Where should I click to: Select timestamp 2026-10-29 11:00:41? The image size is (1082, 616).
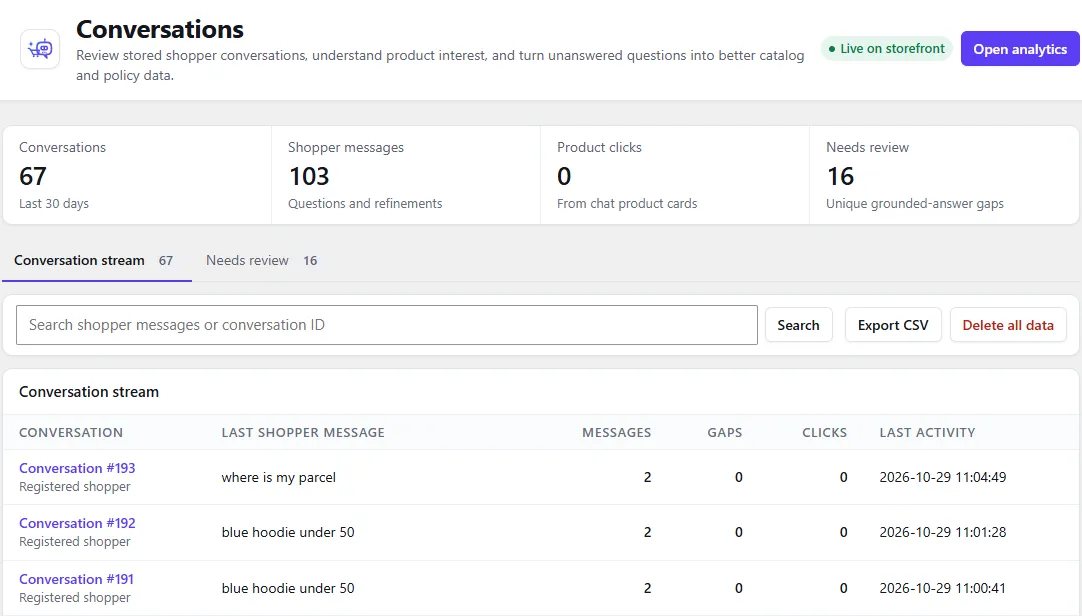coord(943,588)
